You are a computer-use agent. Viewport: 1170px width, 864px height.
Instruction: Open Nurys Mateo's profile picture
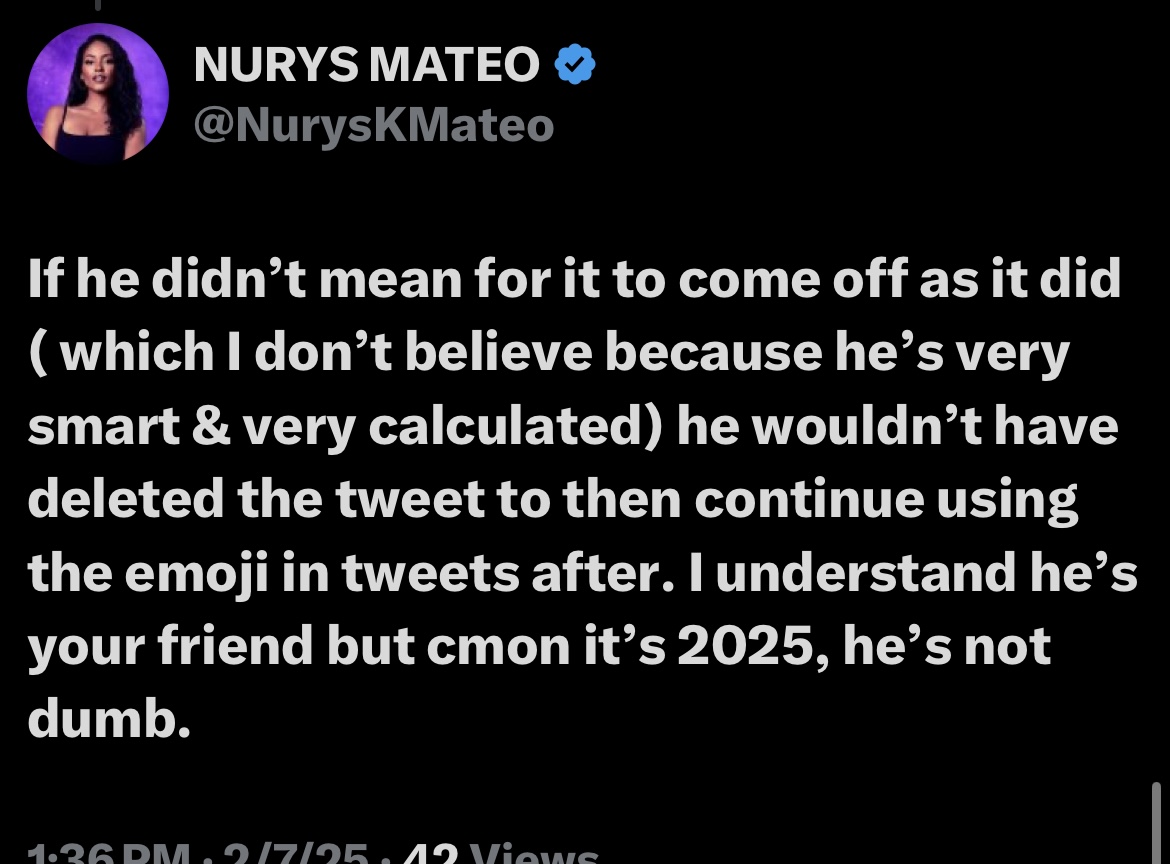pos(98,93)
